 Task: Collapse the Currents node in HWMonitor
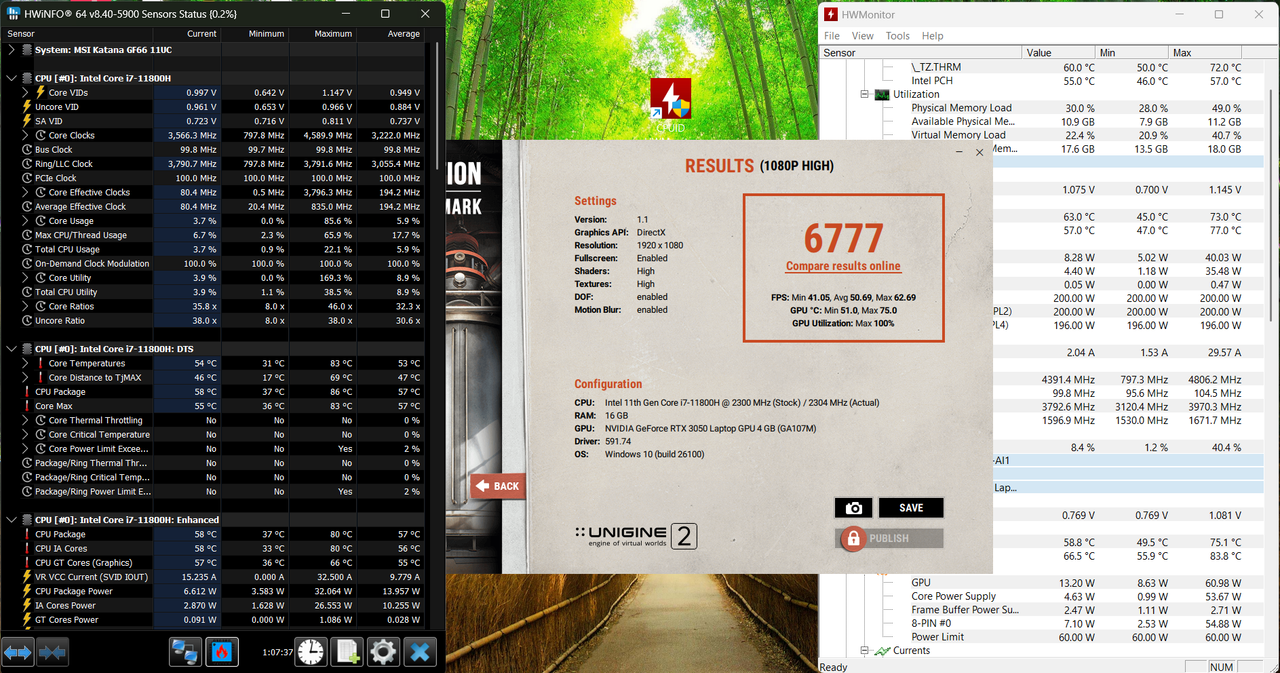[864, 651]
